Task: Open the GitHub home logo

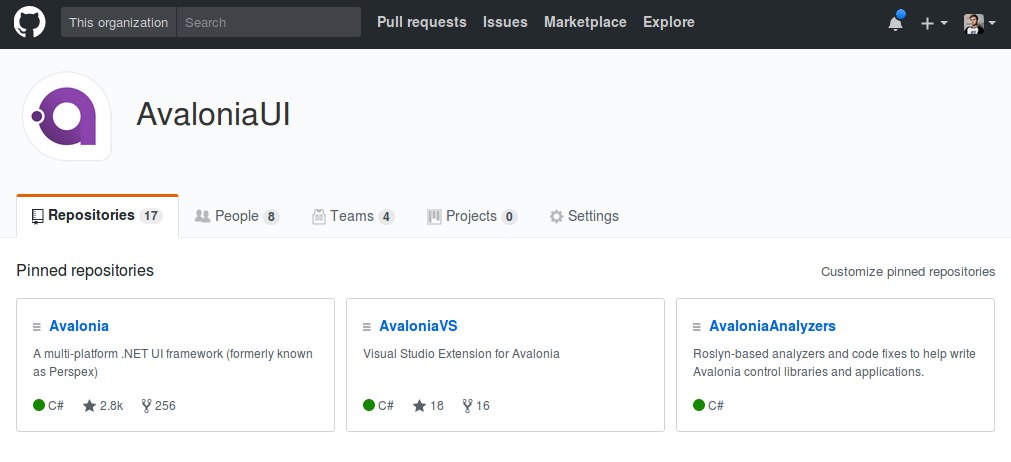Action: pyautogui.click(x=30, y=22)
